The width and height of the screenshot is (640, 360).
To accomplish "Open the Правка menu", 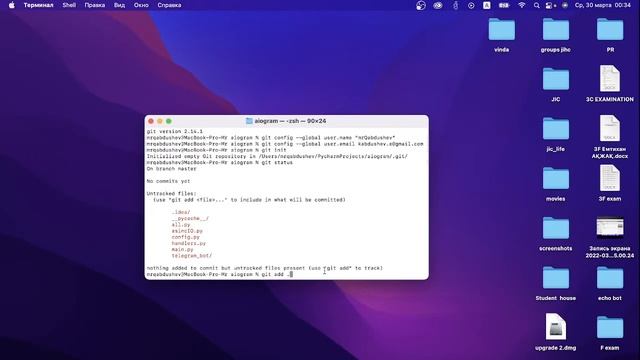I will [95, 5].
